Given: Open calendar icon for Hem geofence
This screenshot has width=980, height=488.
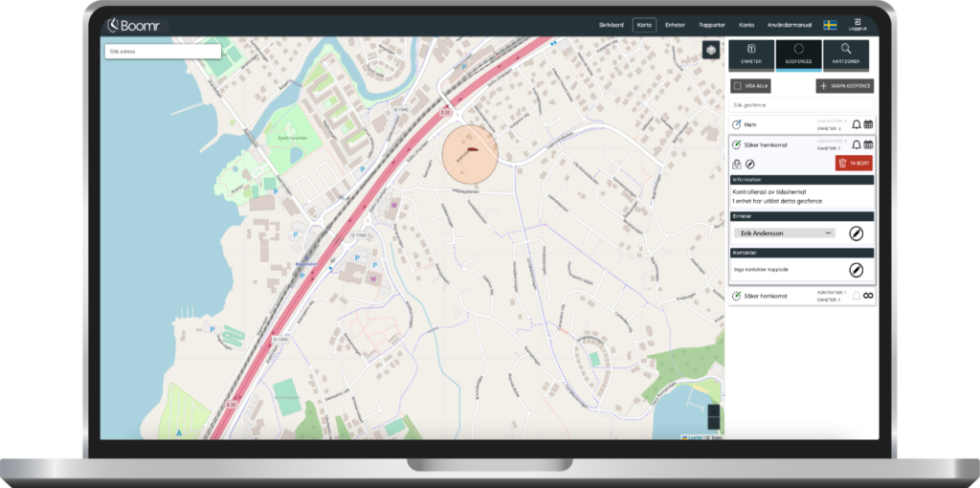Looking at the screenshot, I should [868, 124].
